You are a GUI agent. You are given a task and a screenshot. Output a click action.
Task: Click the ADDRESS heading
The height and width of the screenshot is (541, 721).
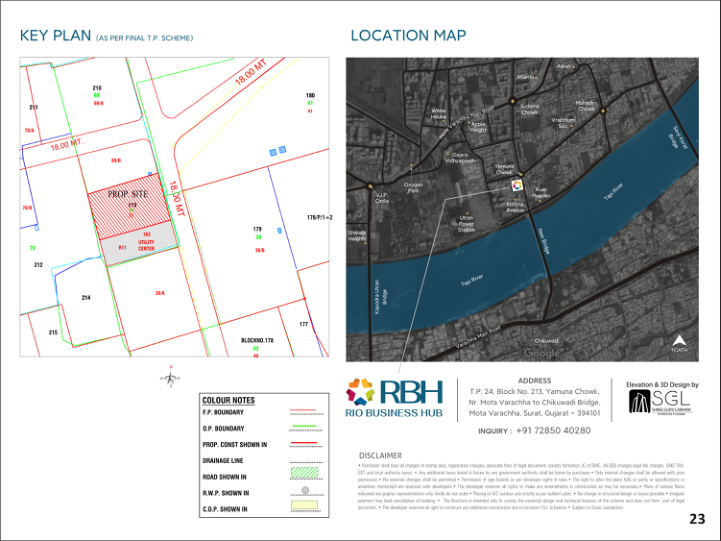click(x=534, y=381)
